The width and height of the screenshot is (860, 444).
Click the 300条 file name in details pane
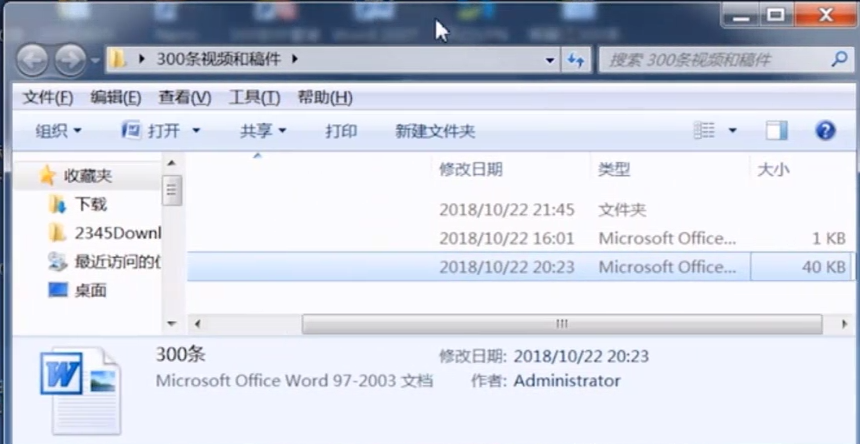(181, 355)
